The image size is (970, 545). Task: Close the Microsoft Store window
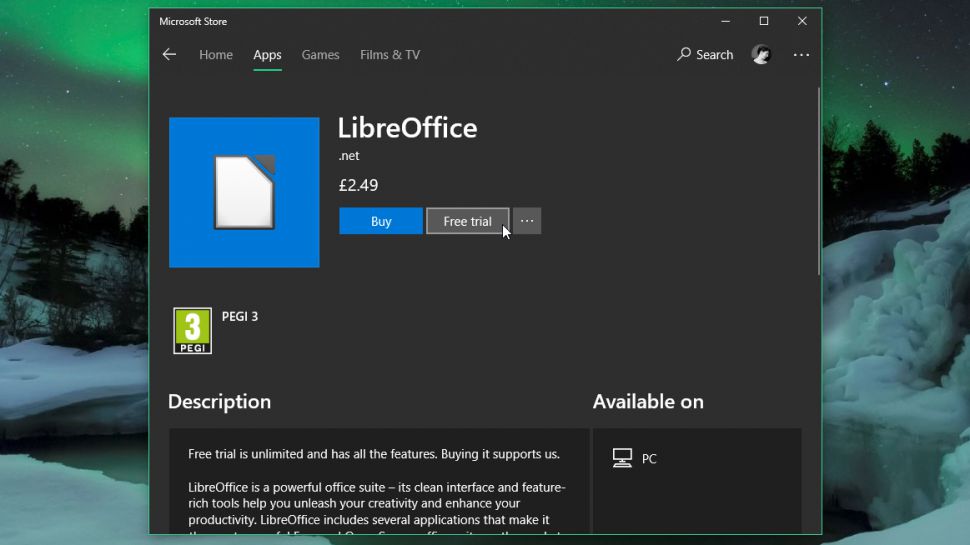(802, 21)
